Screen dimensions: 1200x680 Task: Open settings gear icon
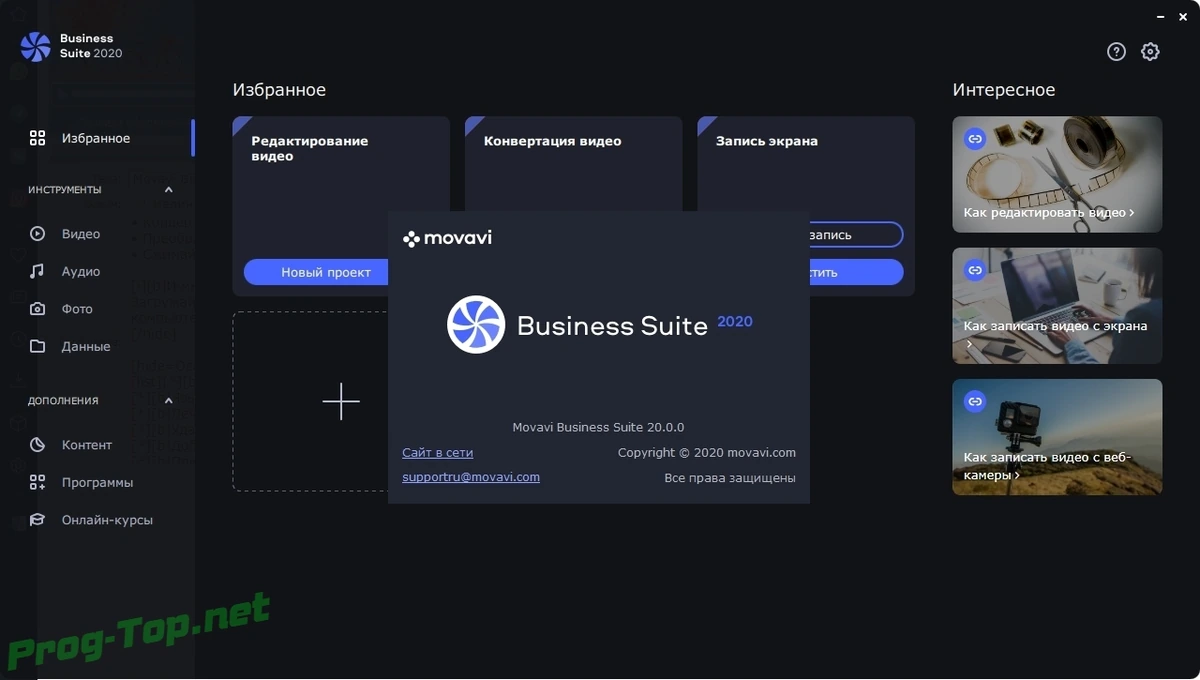point(1151,52)
